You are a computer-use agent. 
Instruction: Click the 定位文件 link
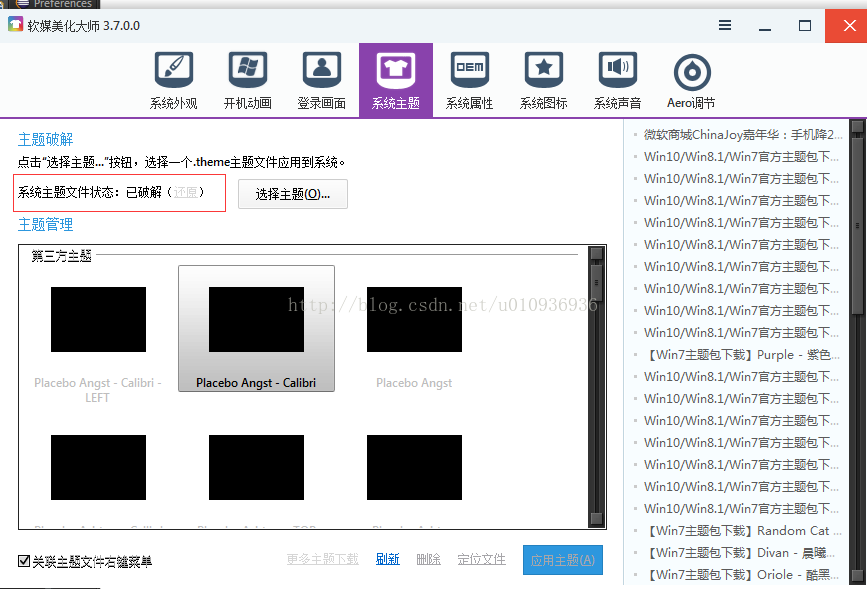[481, 559]
